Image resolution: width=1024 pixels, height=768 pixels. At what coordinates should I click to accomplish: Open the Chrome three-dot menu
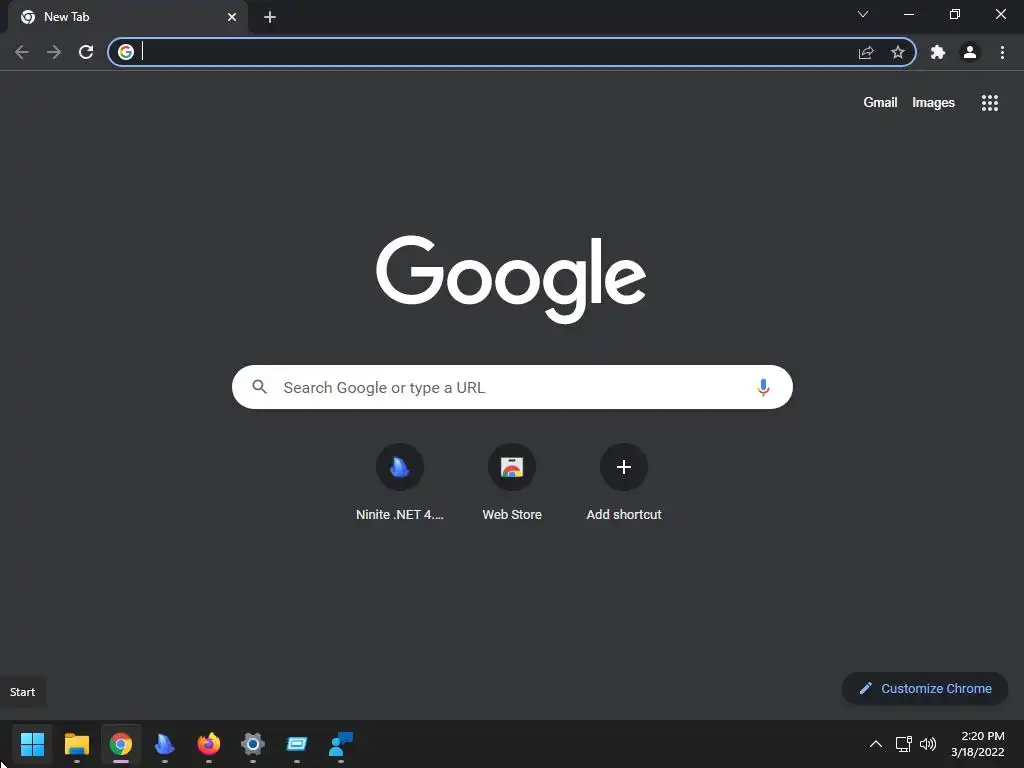(x=1002, y=52)
